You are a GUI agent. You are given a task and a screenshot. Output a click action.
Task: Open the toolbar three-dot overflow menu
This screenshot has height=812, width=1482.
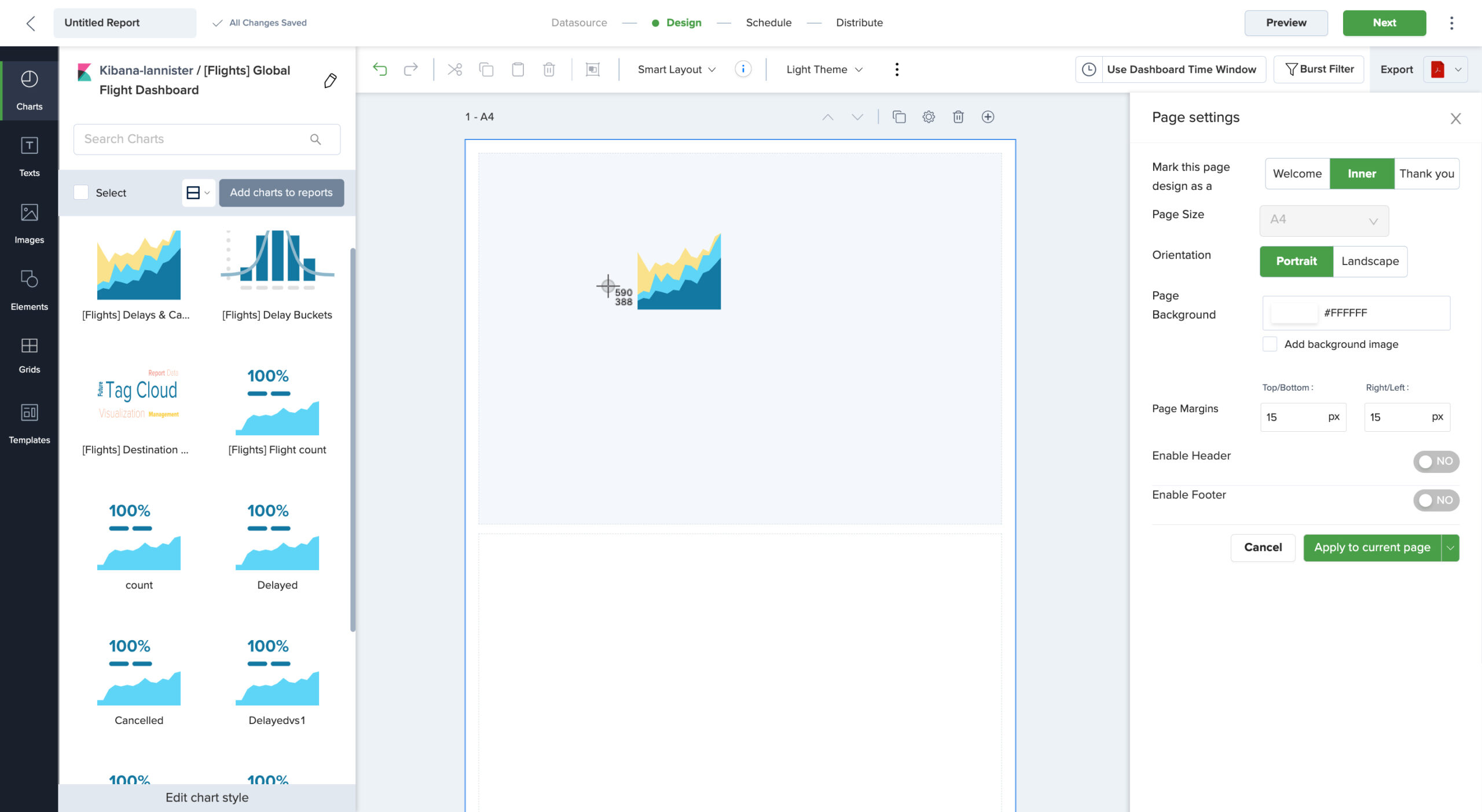(897, 69)
